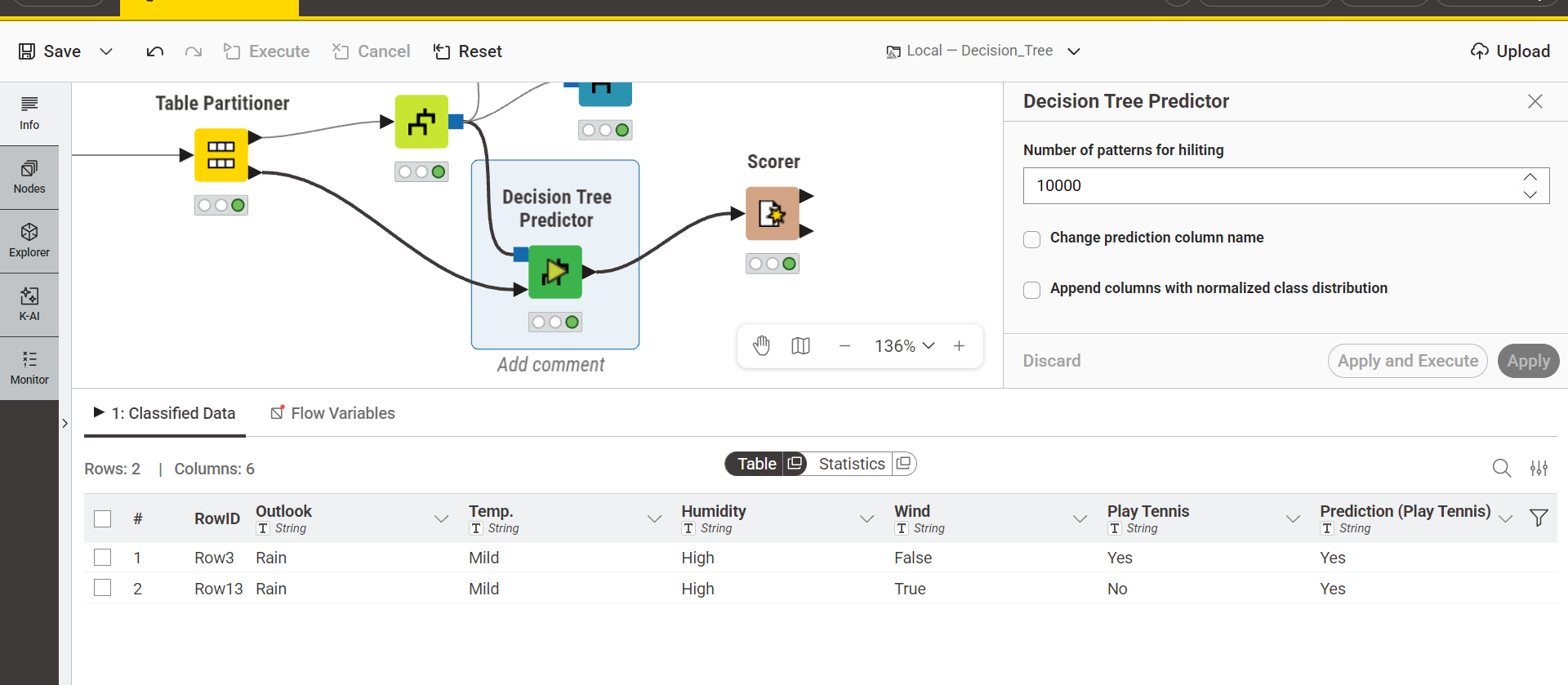Open the Explorer side panel
This screenshot has height=685, width=1568.
click(29, 241)
